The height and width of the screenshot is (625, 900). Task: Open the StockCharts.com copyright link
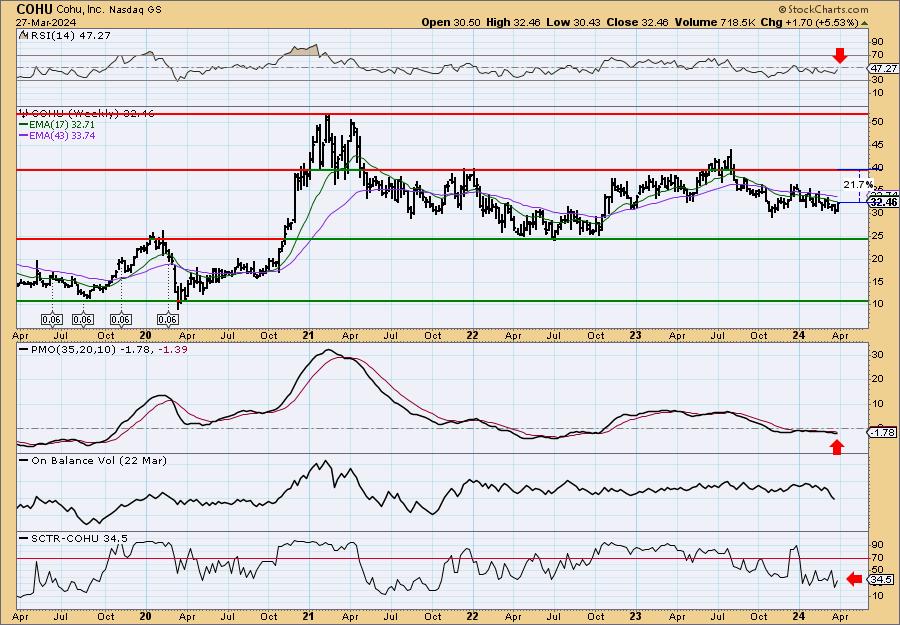pyautogui.click(x=823, y=9)
